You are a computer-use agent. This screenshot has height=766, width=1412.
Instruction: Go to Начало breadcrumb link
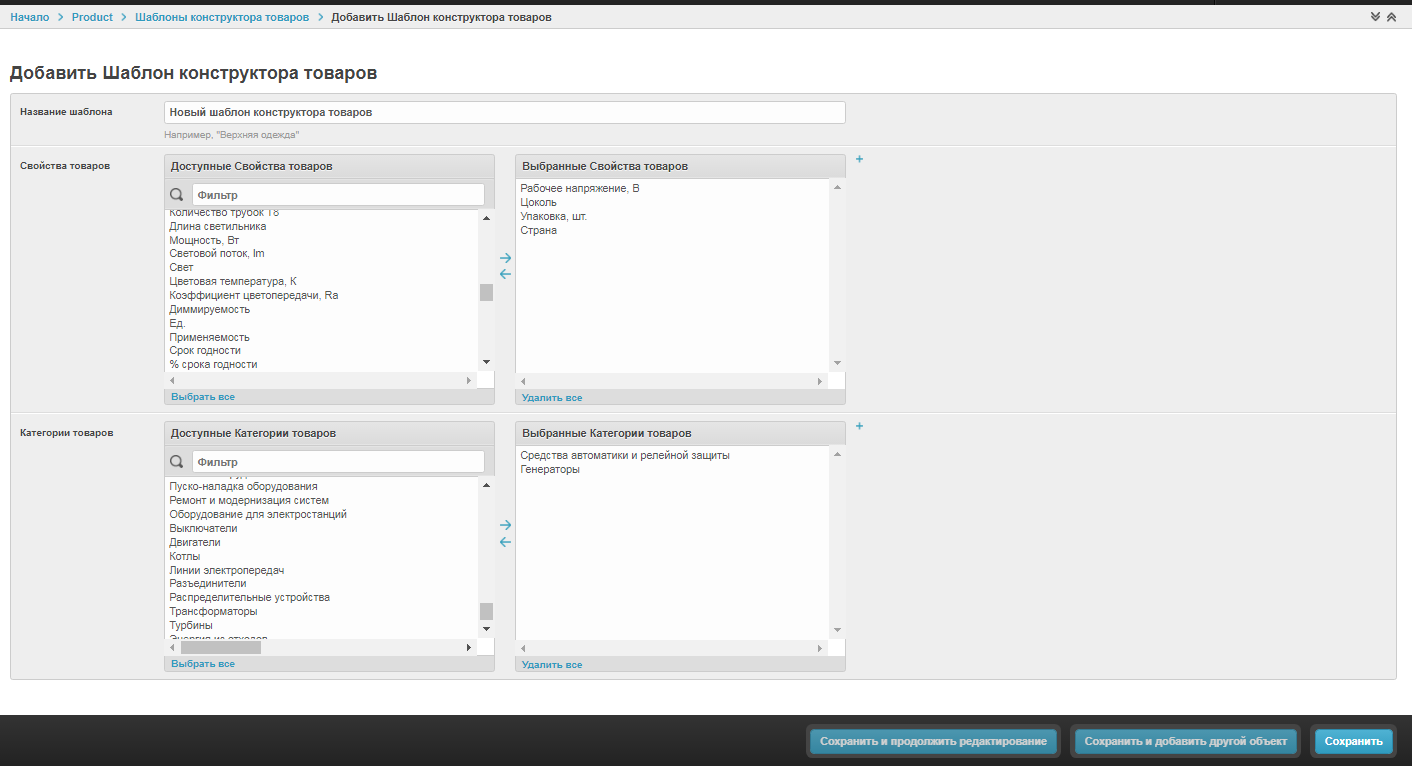pyautogui.click(x=29, y=18)
